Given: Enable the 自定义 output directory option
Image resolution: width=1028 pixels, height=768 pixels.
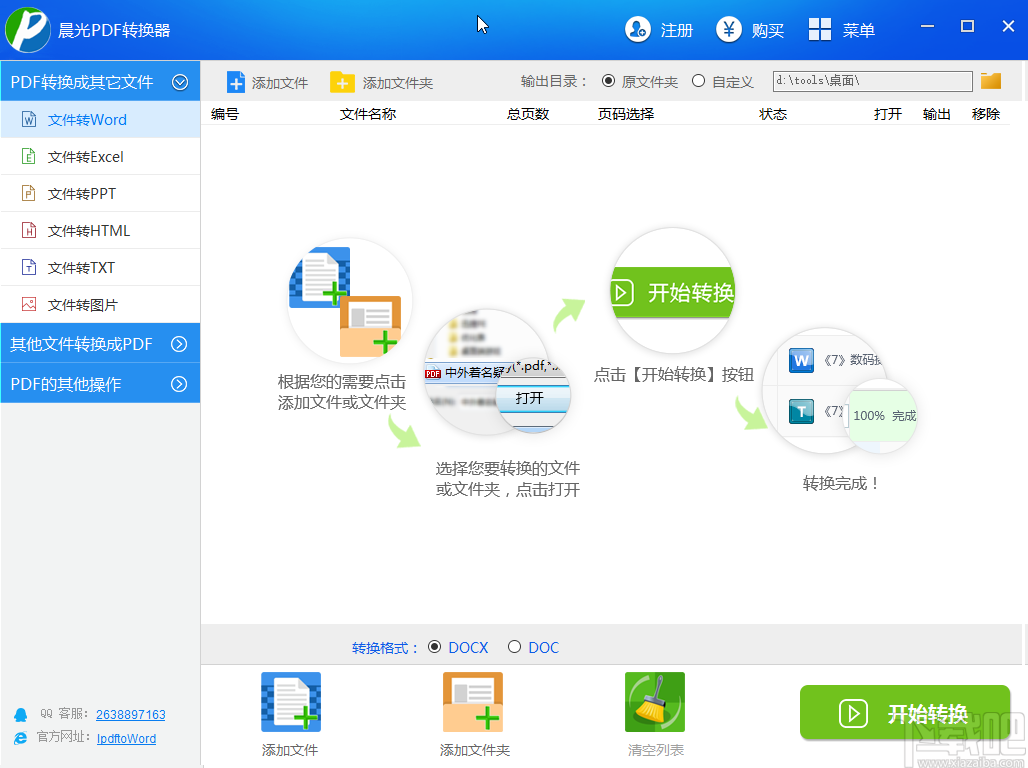Looking at the screenshot, I should point(699,81).
